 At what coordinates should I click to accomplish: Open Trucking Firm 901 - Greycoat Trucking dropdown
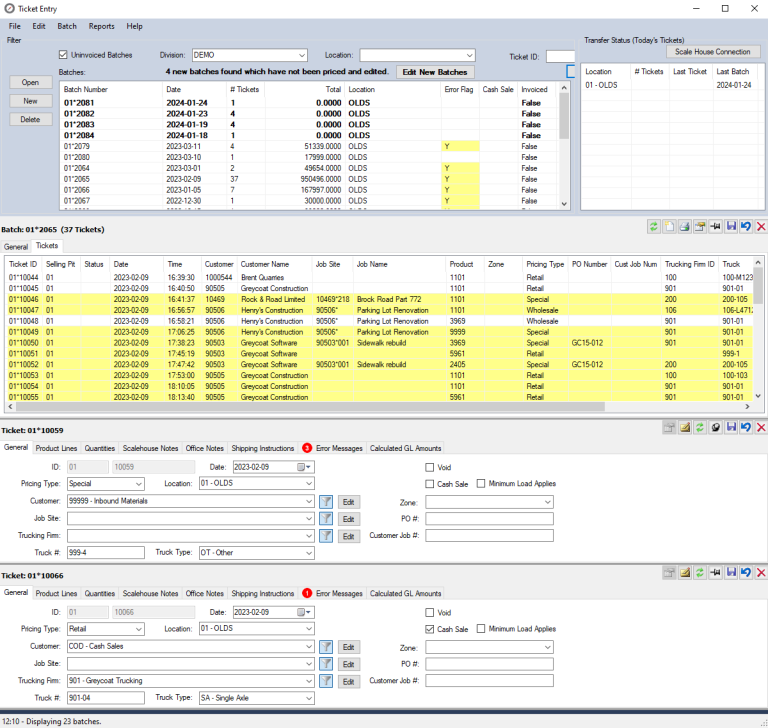pos(309,681)
